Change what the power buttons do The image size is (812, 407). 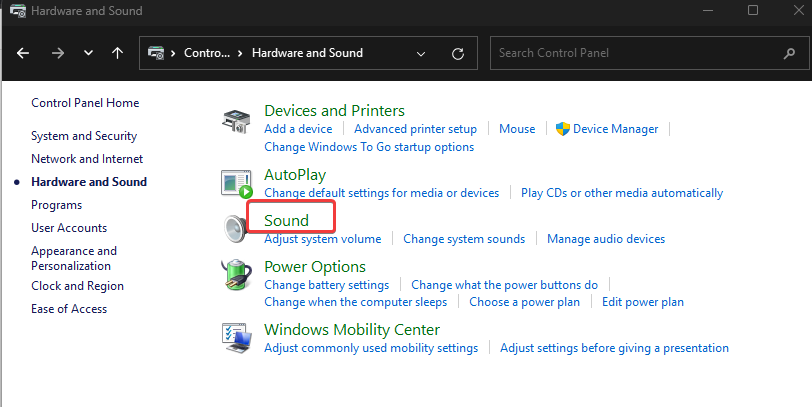tap(504, 285)
